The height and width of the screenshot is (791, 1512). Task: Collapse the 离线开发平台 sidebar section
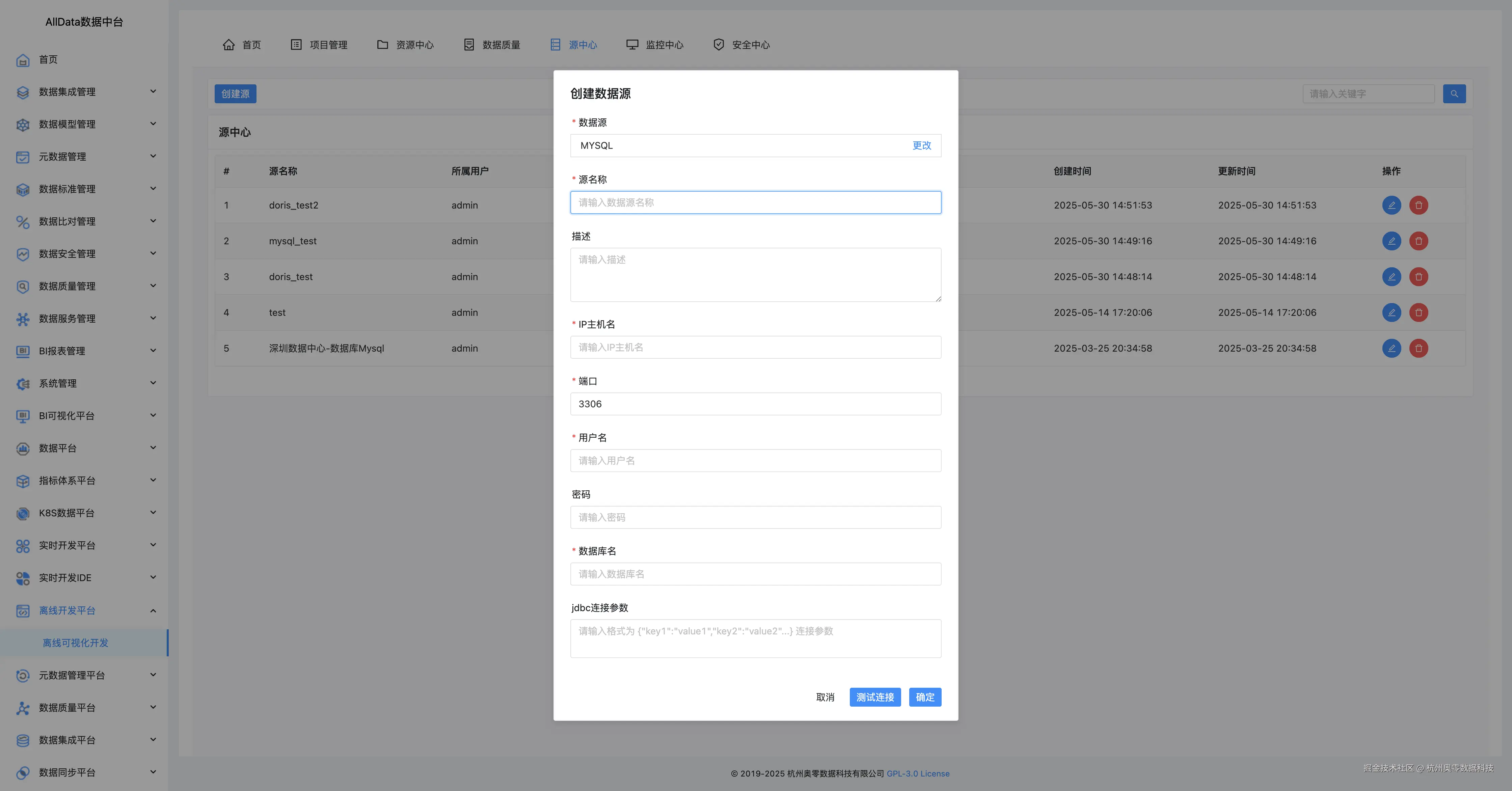click(x=153, y=611)
